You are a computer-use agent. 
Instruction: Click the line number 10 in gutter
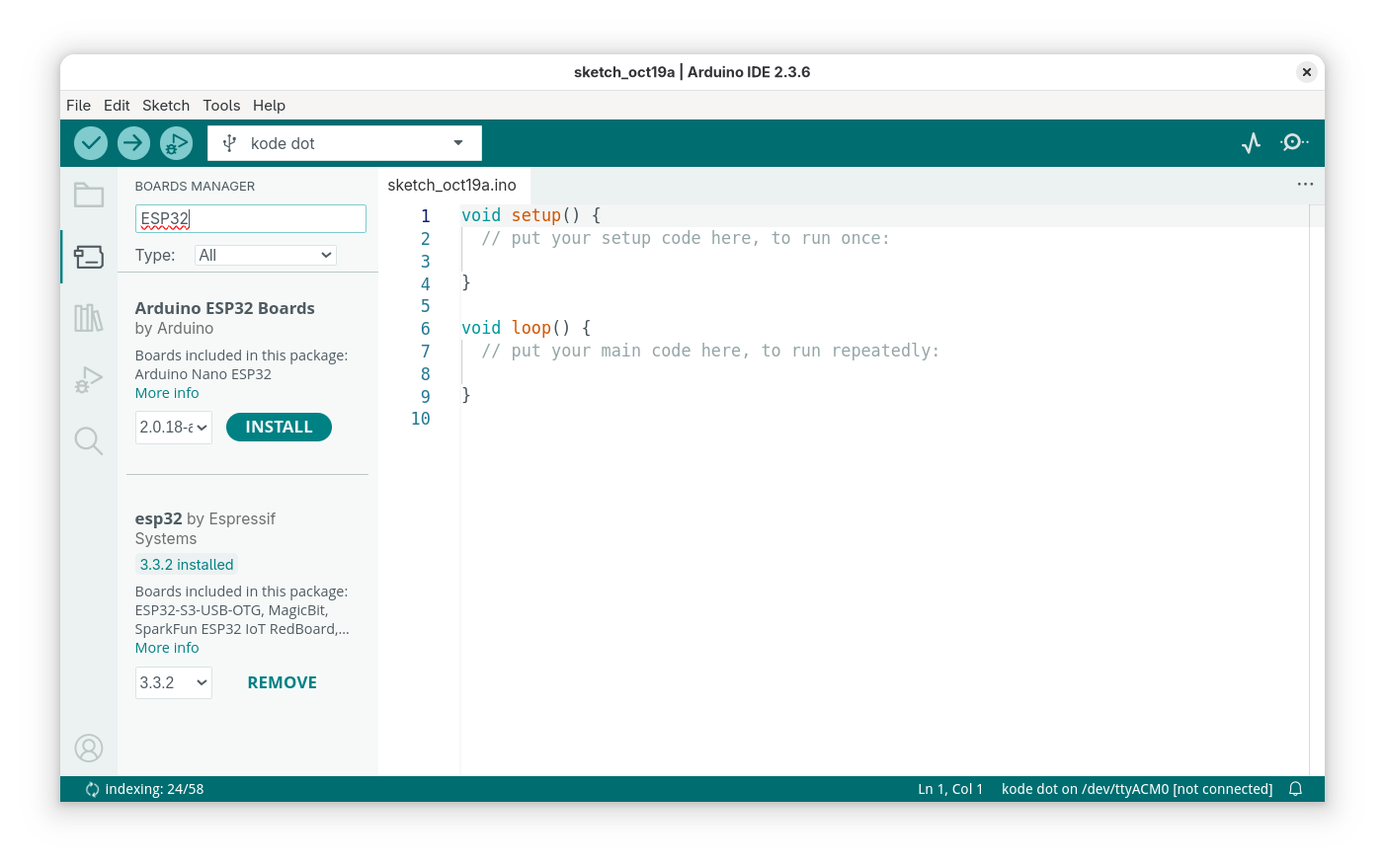click(x=421, y=419)
